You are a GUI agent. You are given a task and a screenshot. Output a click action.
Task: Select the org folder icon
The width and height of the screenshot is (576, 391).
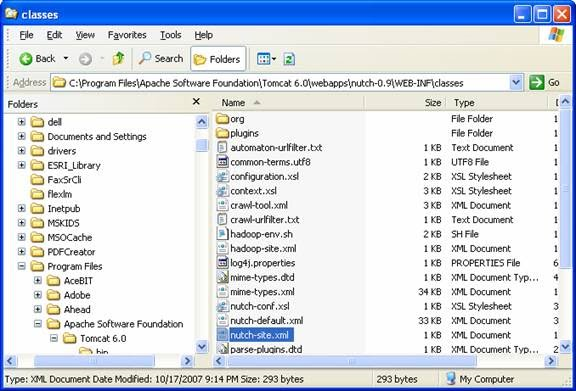(x=223, y=119)
